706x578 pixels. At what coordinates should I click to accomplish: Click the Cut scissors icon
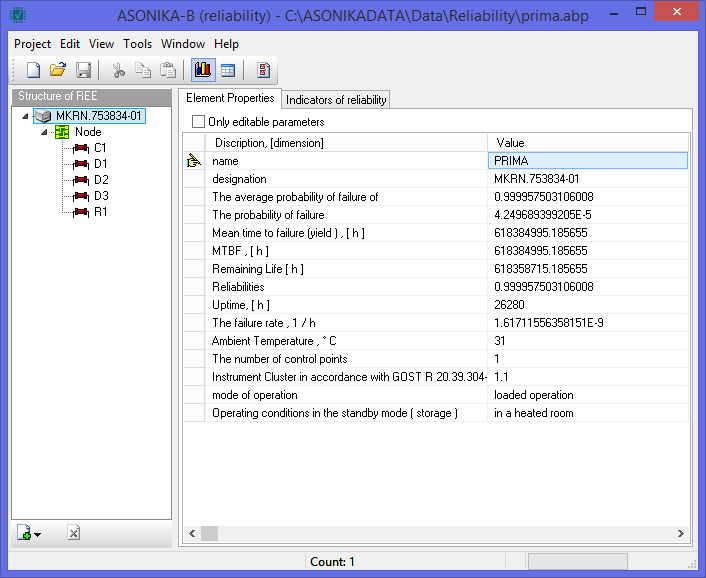[118, 70]
